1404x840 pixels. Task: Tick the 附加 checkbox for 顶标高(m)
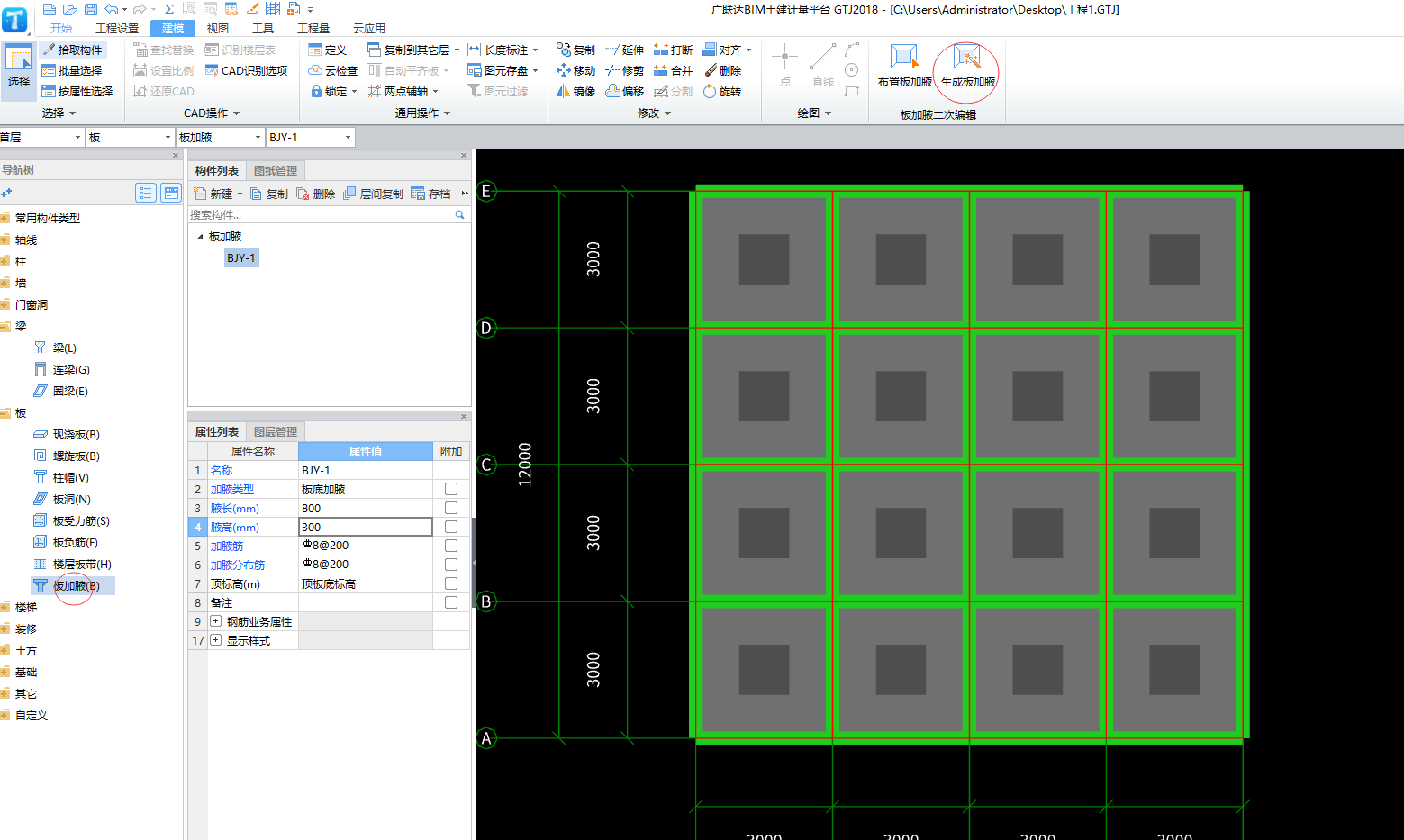[451, 583]
